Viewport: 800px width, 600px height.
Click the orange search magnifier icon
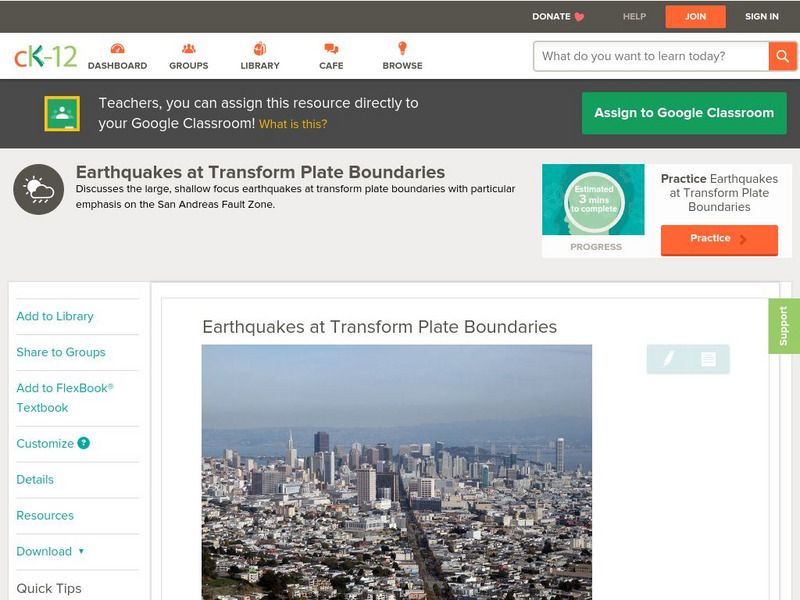(782, 56)
